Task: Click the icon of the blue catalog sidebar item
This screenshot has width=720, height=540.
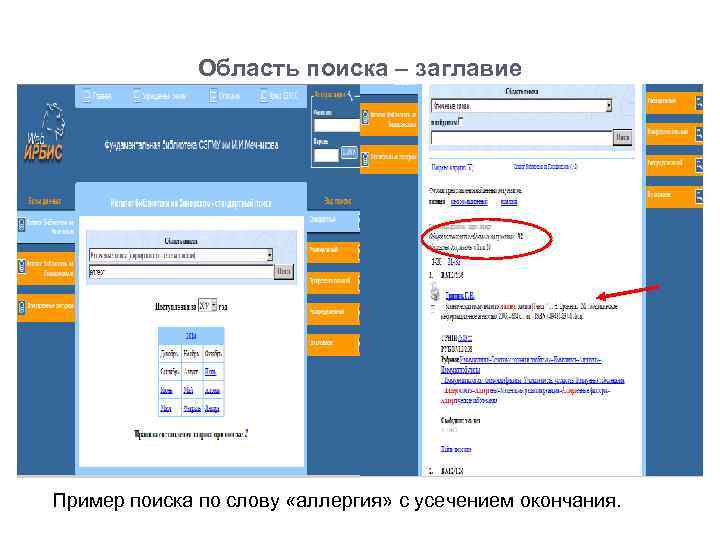Action: 22,225
